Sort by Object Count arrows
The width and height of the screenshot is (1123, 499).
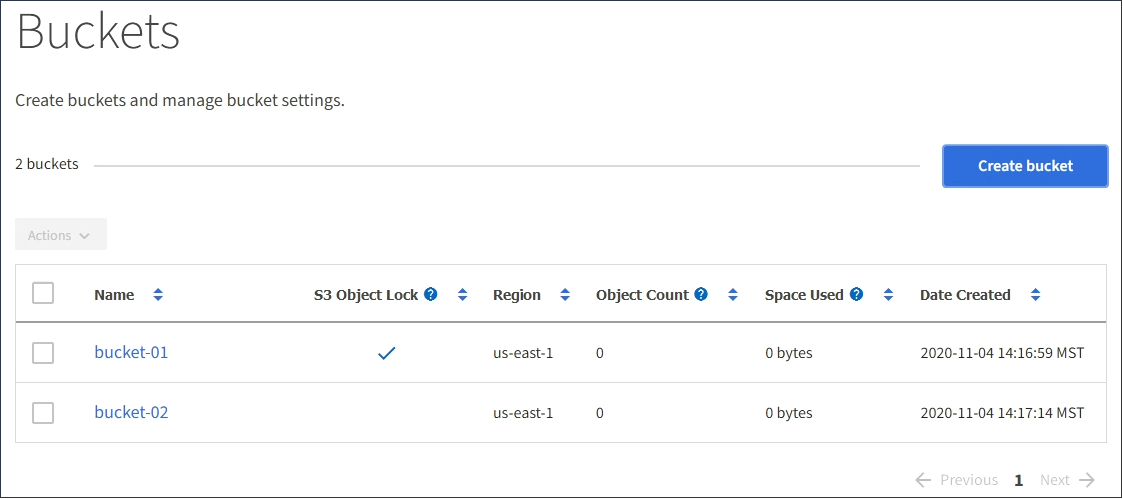pos(732,295)
